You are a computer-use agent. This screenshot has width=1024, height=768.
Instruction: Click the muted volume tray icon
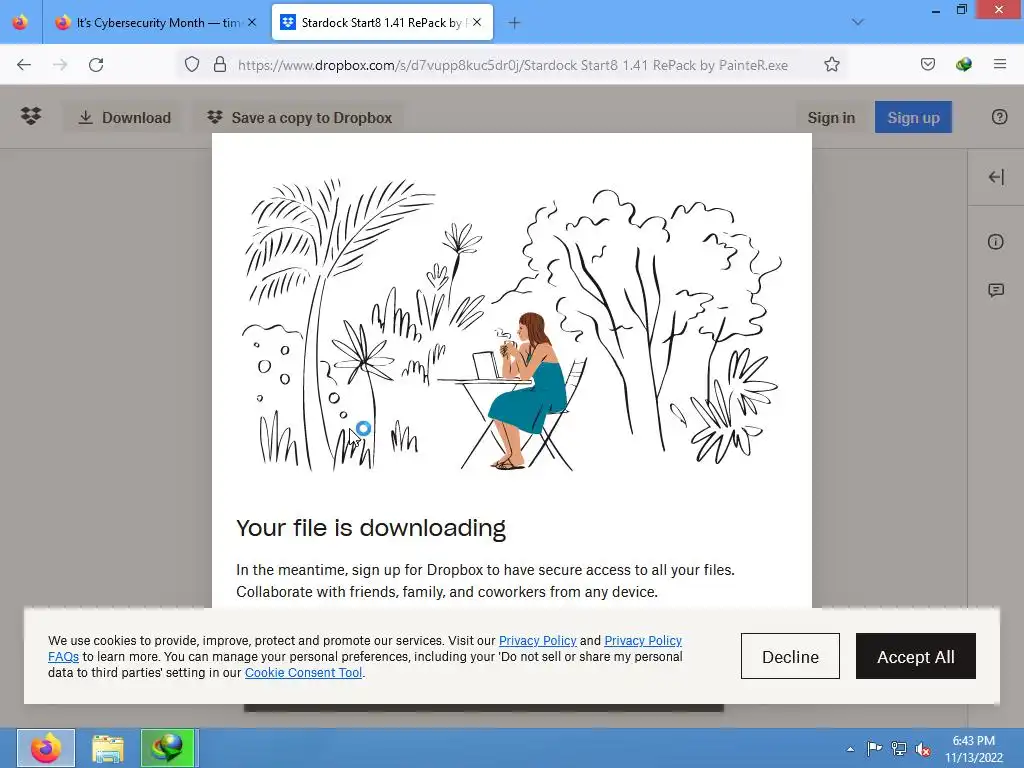pos(923,749)
